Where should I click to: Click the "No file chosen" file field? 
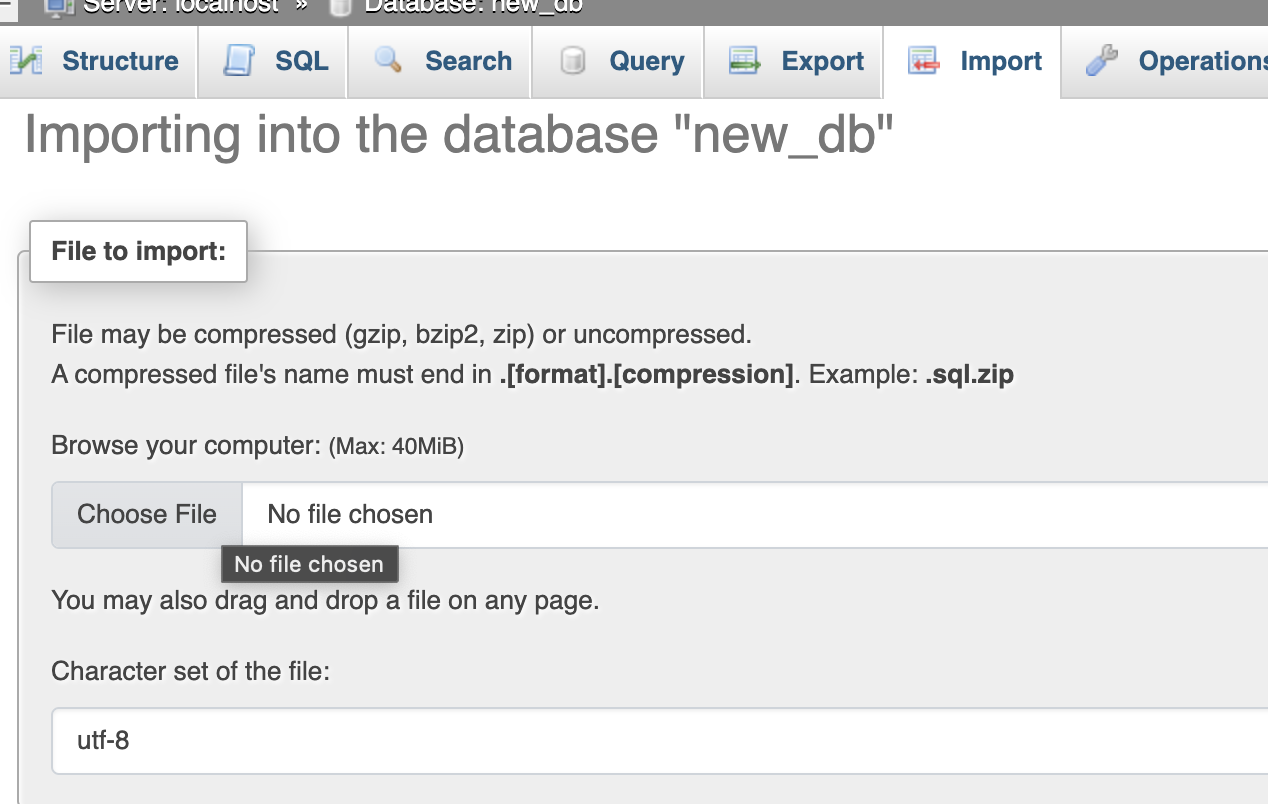tap(700, 515)
